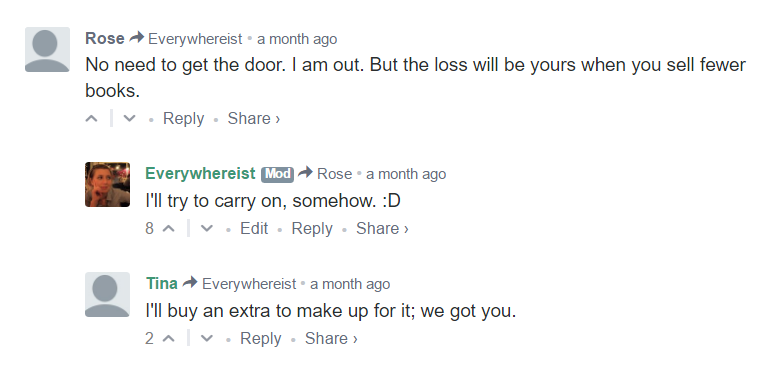Downvote Rose's comment about fewer books
Image resolution: width=779 pixels, height=370 pixels.
[x=129, y=119]
